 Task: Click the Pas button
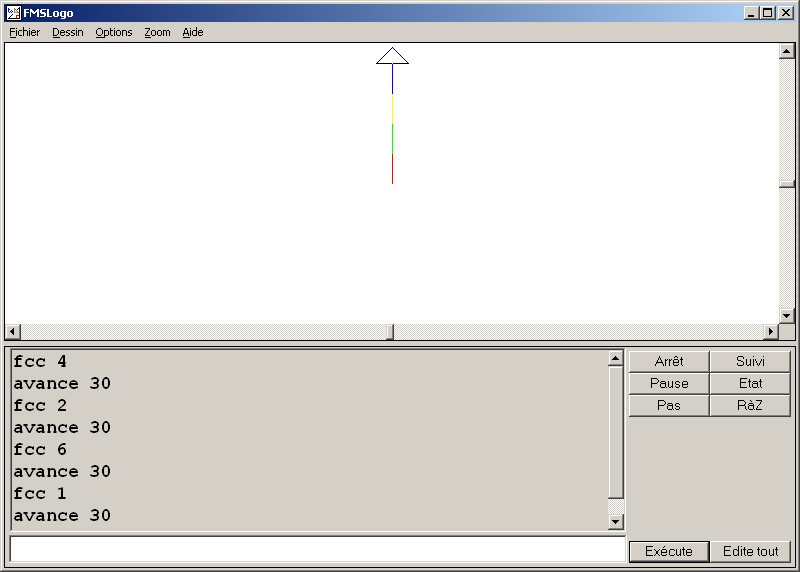tap(669, 405)
